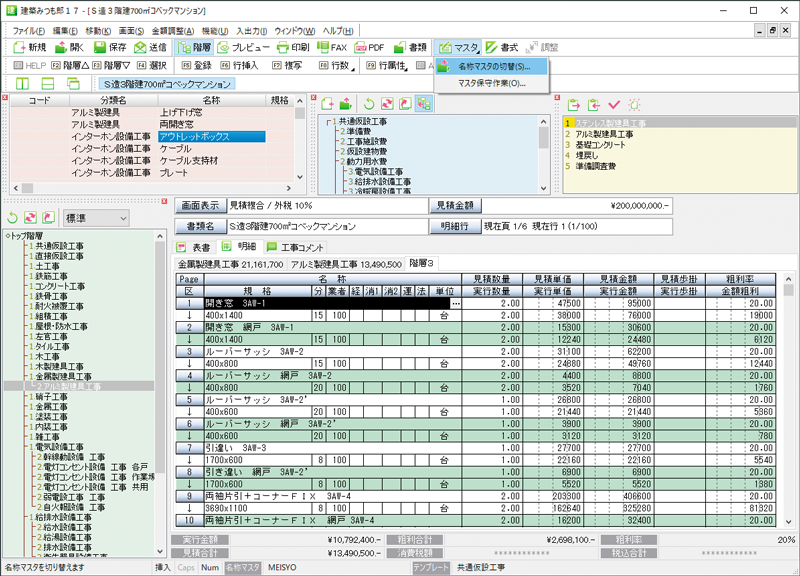Click new-document icon in template panel toolbar

(328, 104)
